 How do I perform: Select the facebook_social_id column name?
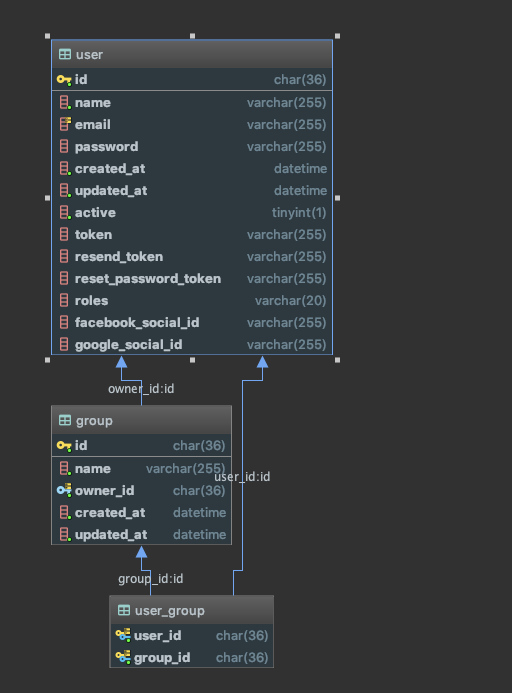tap(137, 323)
